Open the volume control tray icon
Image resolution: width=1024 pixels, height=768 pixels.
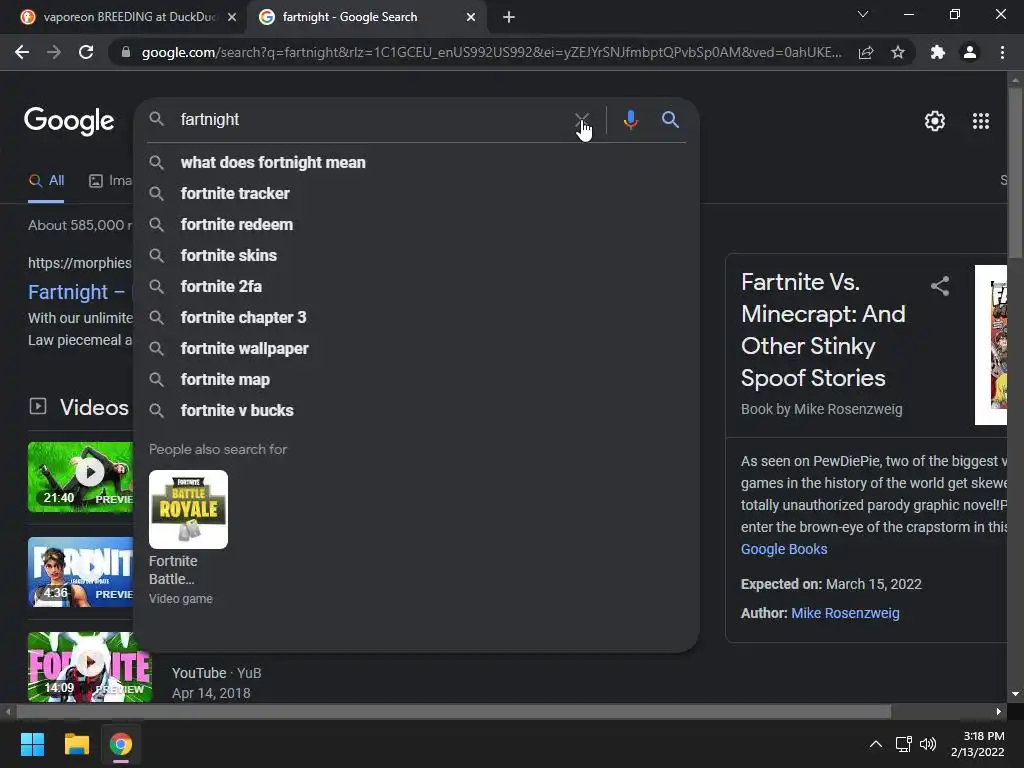tap(927, 744)
